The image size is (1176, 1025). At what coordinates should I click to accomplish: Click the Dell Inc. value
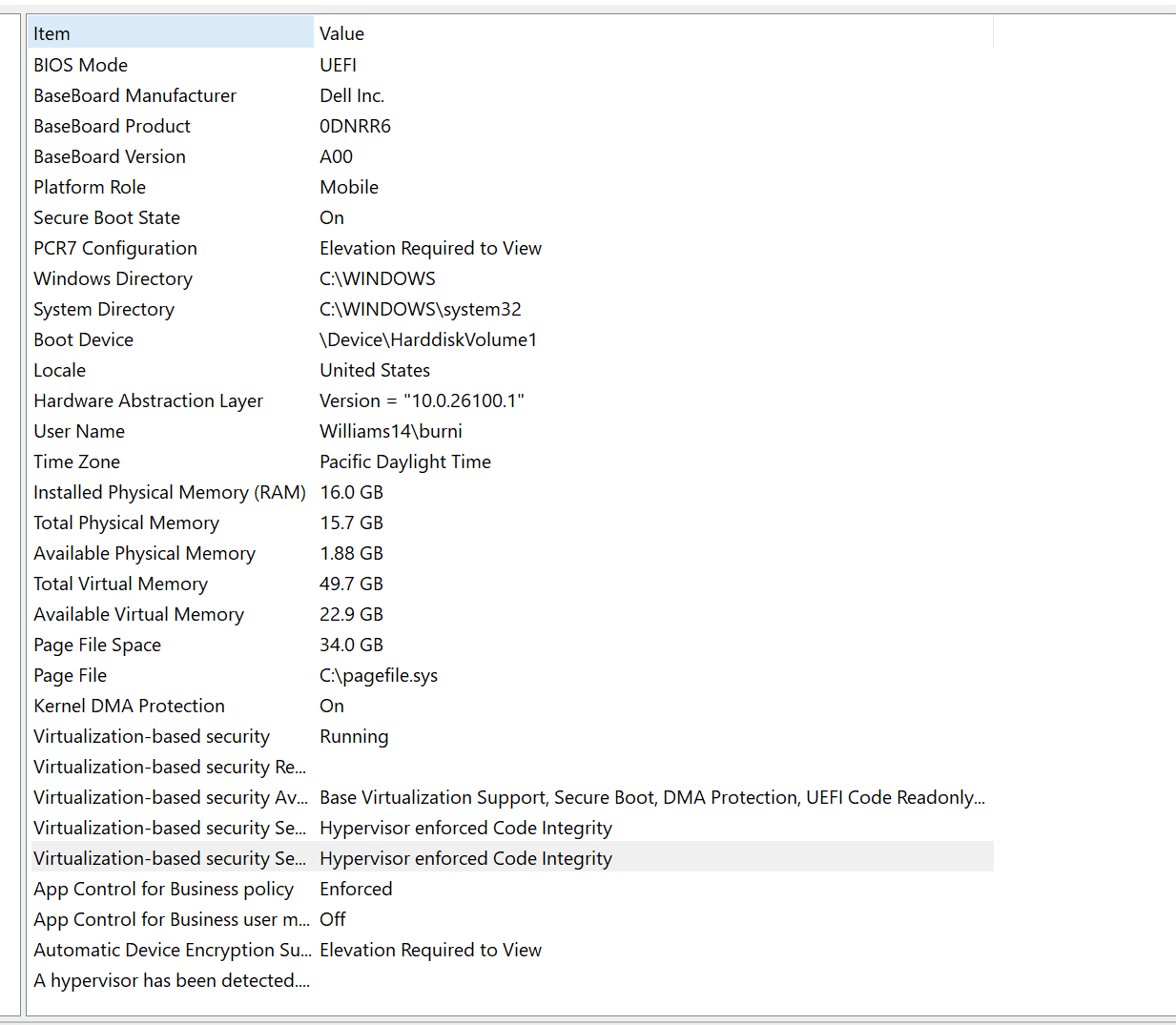pyautogui.click(x=352, y=95)
